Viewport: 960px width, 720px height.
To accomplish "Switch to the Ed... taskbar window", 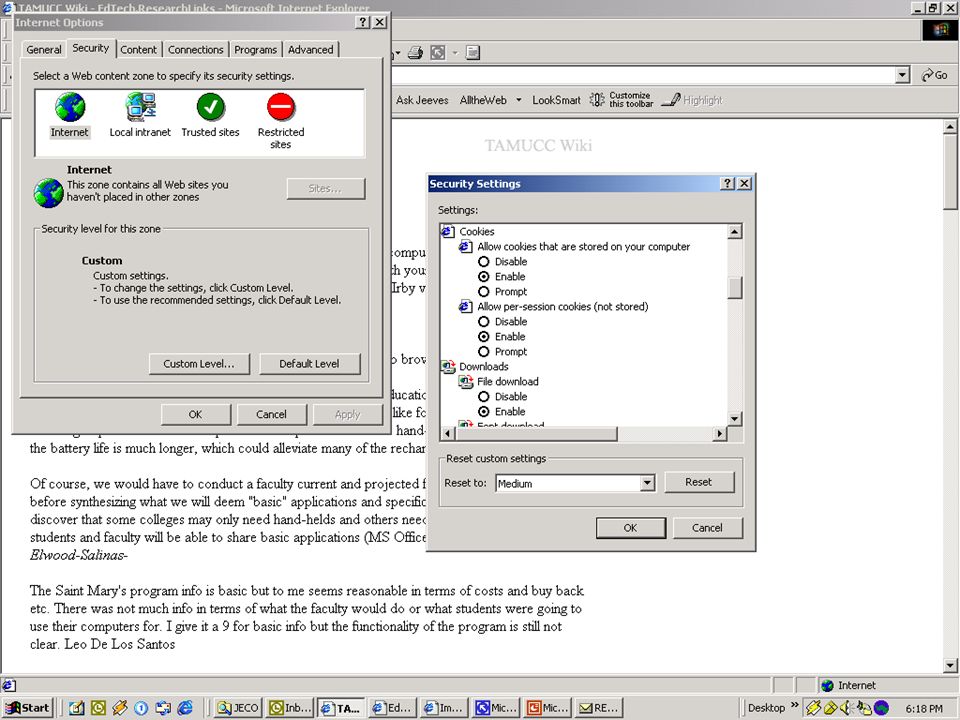I will 393,708.
